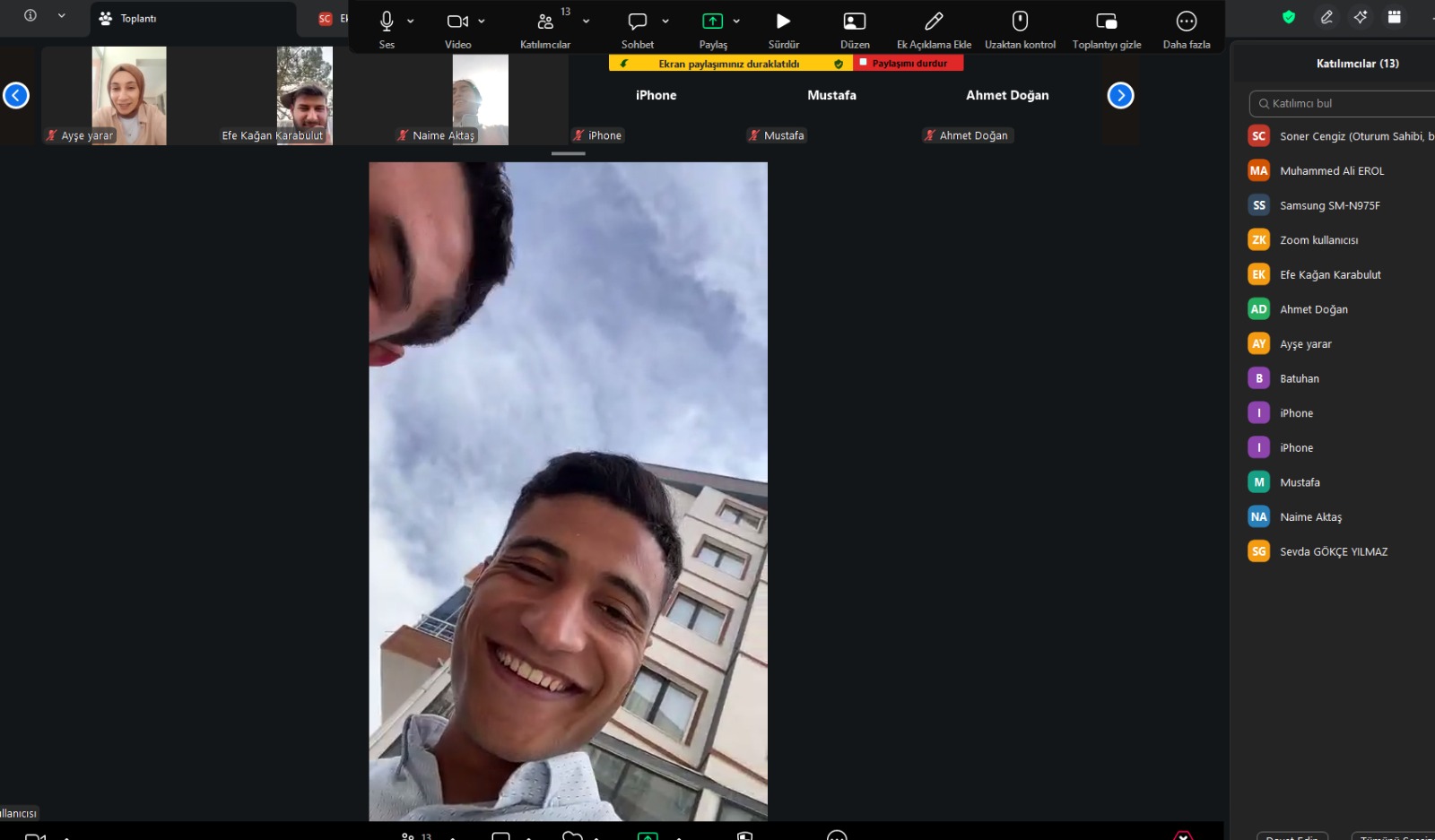
Task: Toggle Toplantıyı gizle to hide the meeting
Action: pos(1107,22)
